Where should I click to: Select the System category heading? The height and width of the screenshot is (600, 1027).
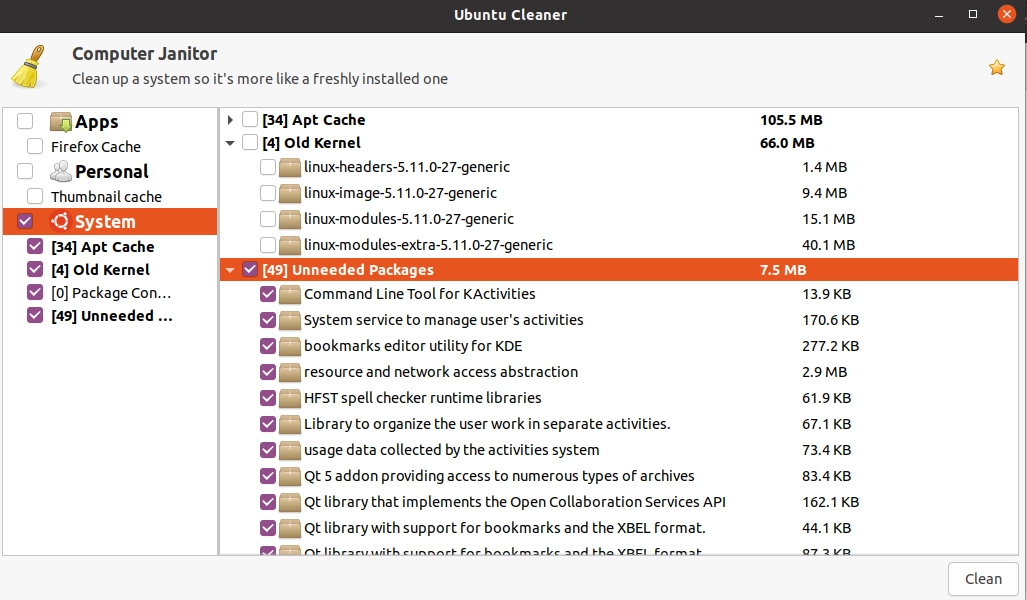pos(105,222)
